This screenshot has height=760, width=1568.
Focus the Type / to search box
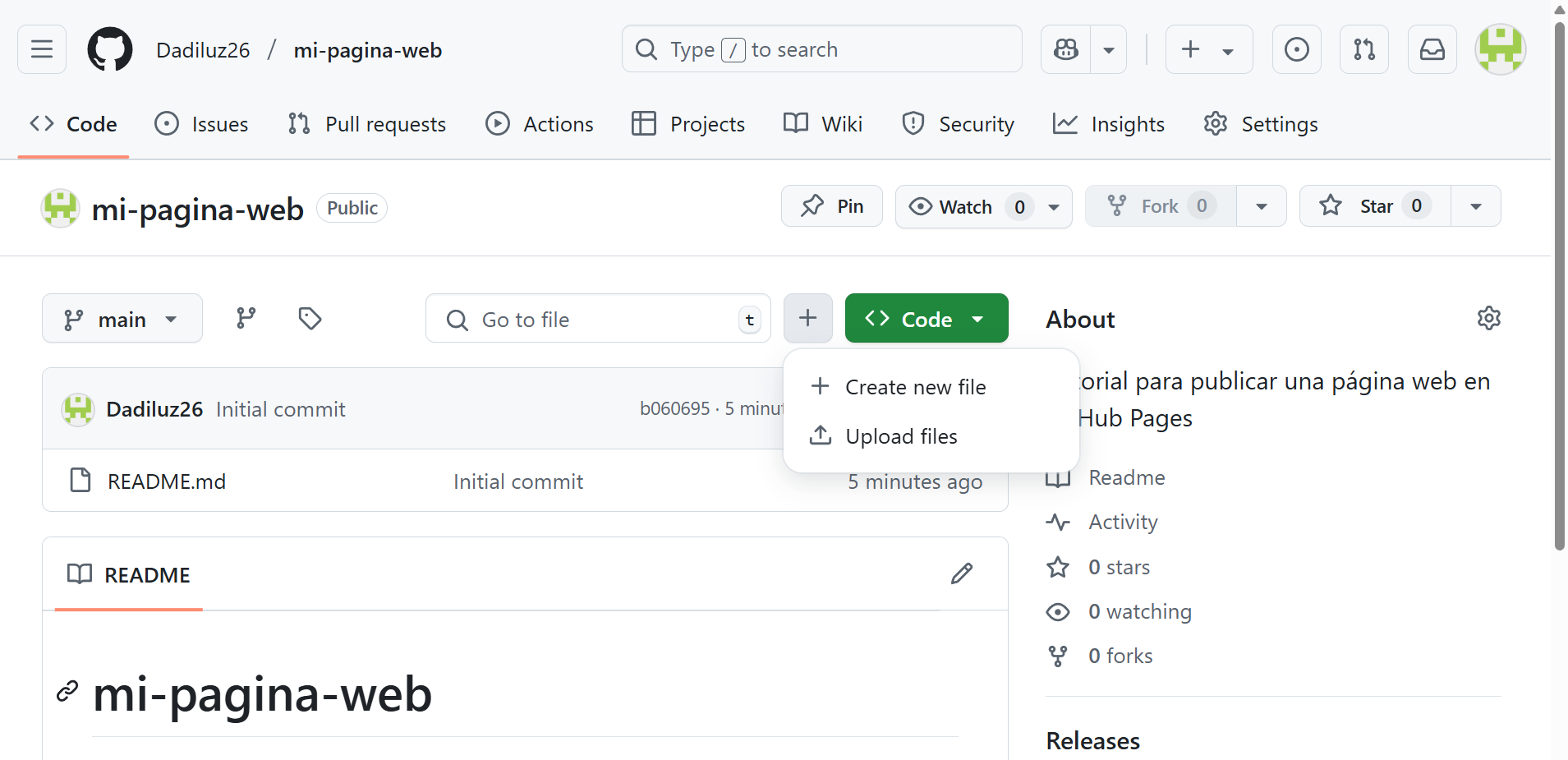click(822, 49)
